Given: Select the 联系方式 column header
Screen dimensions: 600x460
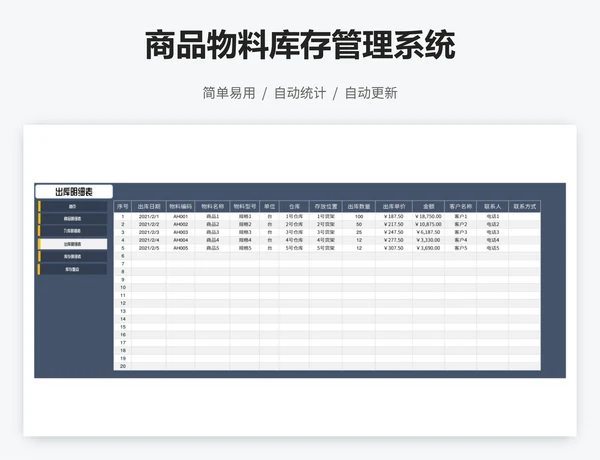Looking at the screenshot, I should 525,207.
